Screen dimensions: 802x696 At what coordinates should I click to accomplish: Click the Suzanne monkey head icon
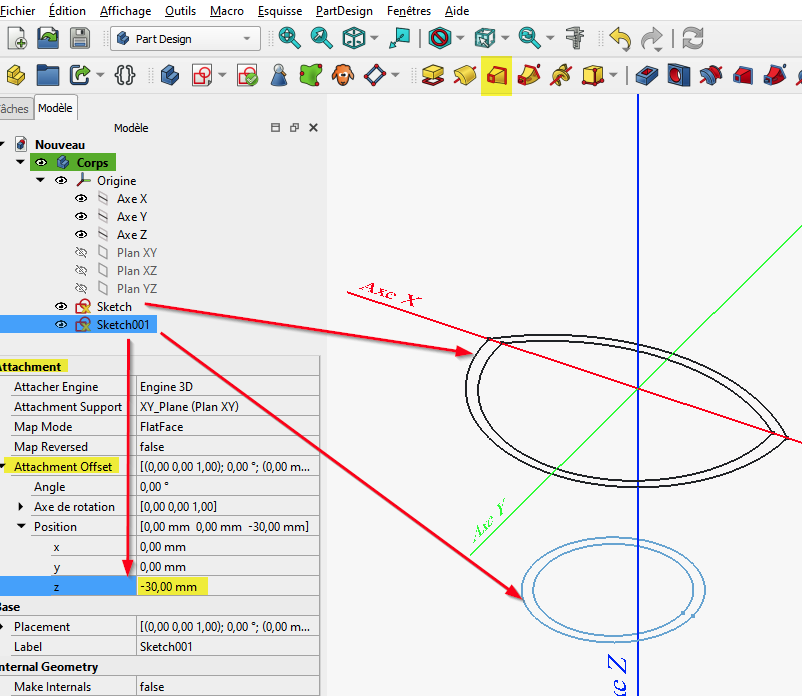click(x=343, y=76)
